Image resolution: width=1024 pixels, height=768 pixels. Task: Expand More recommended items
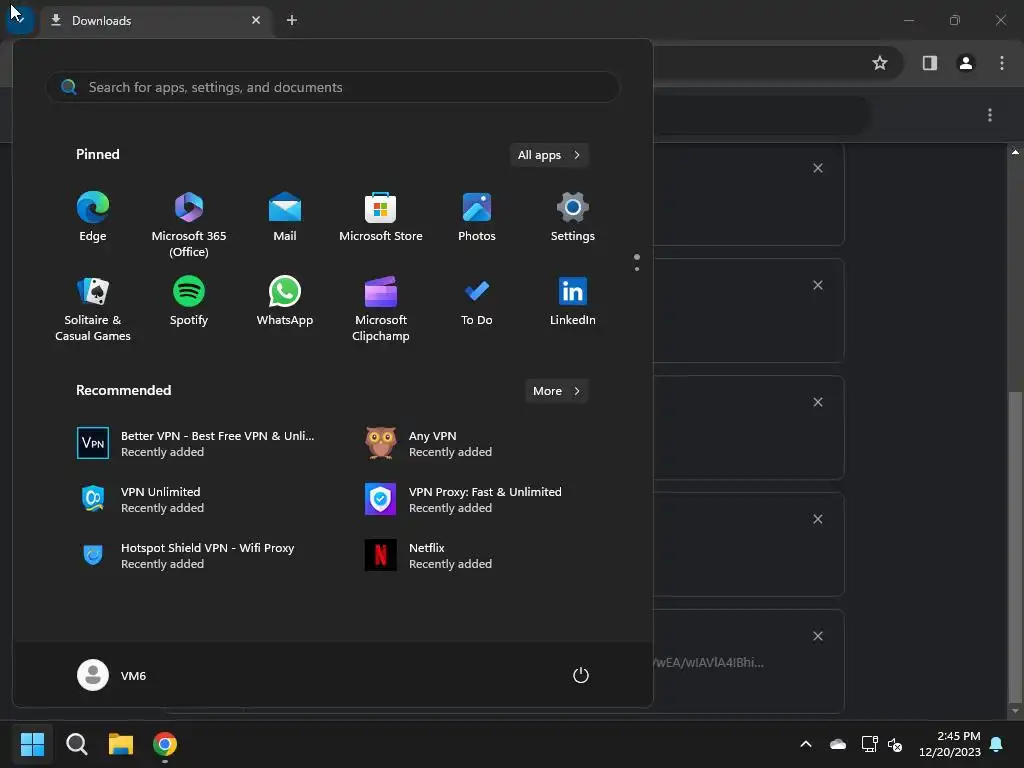pyautogui.click(x=556, y=391)
